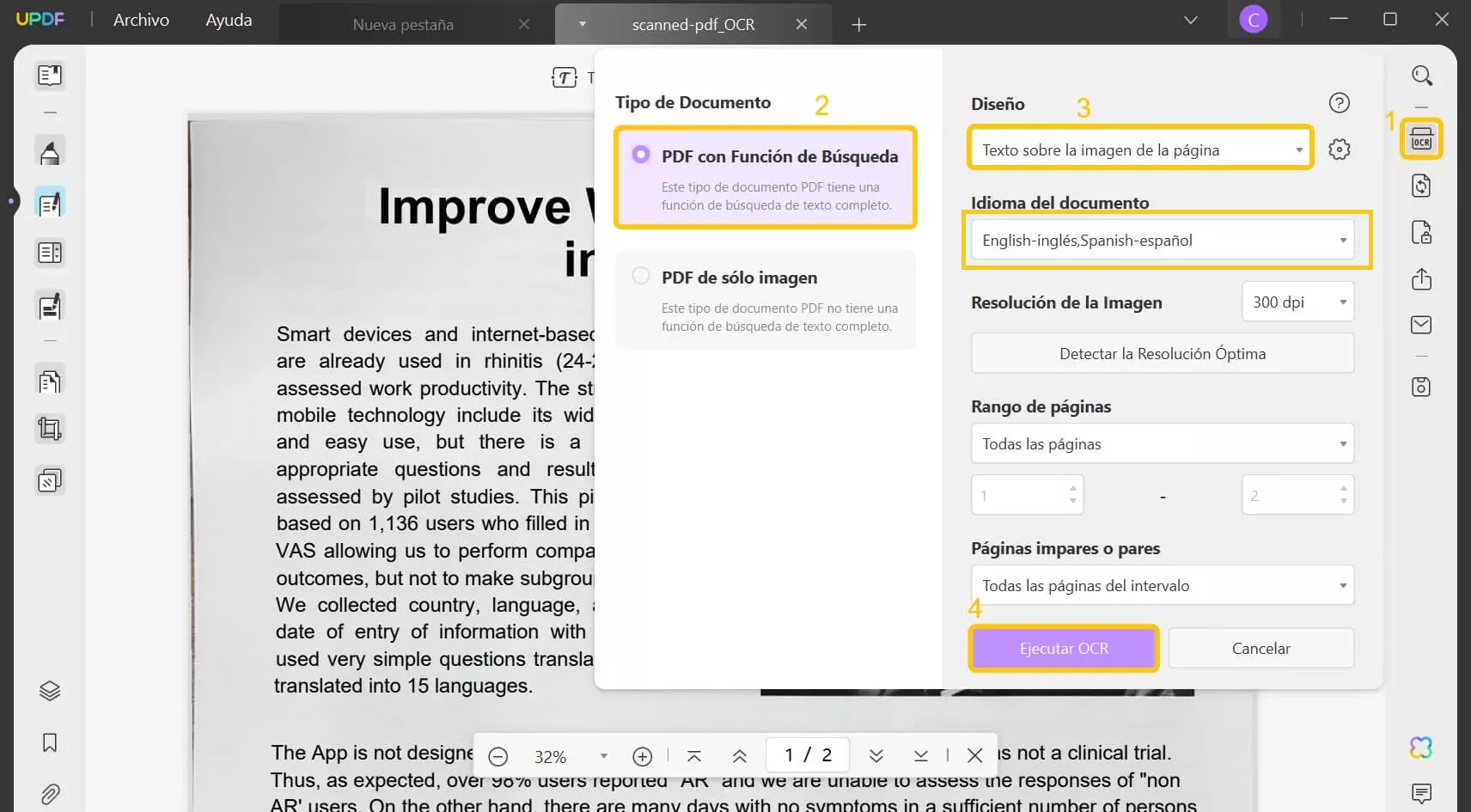Screen dimensions: 1471x812
Task: Click Ejecutar OCR button
Action: pos(1064,649)
